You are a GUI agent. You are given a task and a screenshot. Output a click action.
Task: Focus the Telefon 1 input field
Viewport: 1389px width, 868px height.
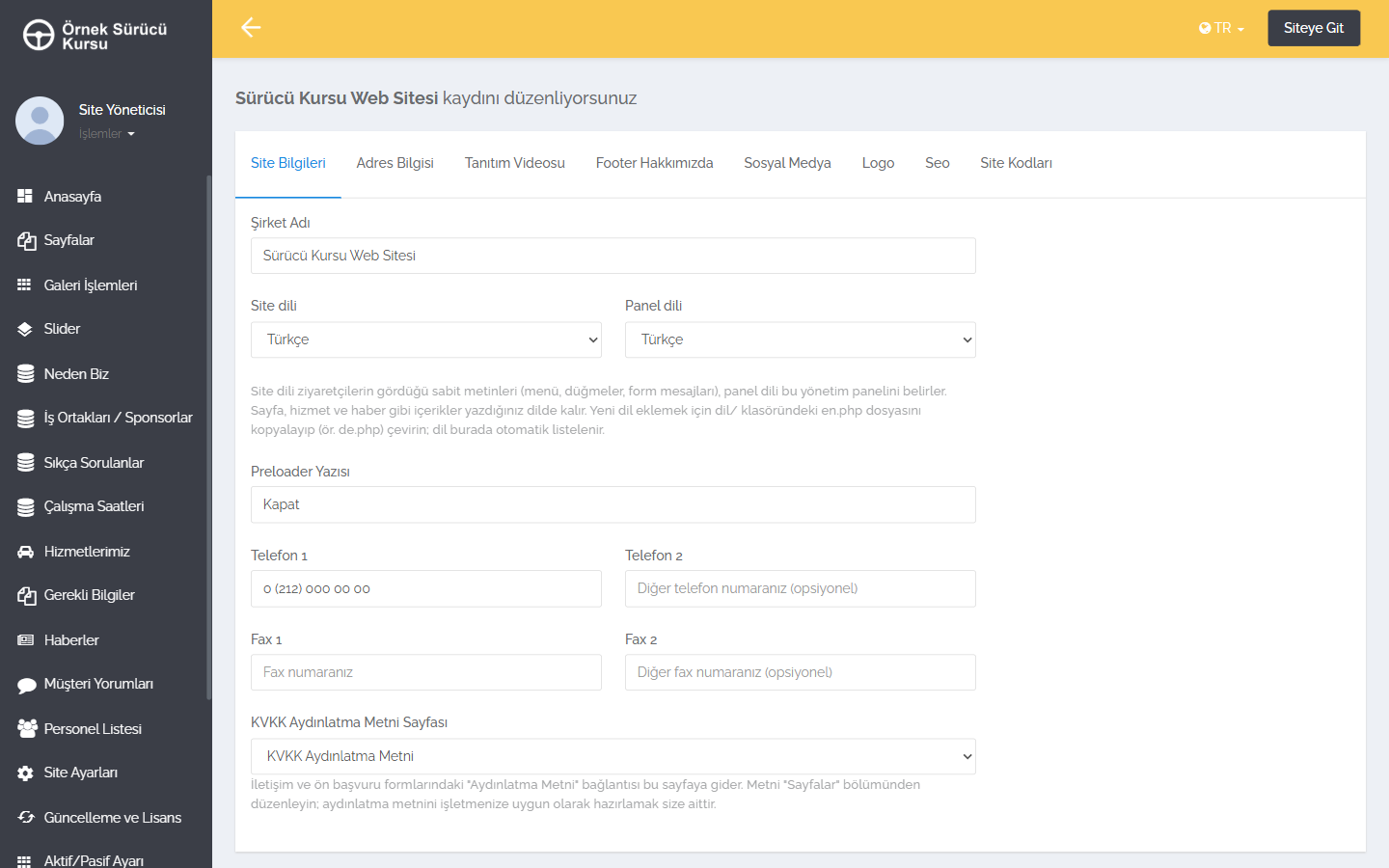coord(426,588)
